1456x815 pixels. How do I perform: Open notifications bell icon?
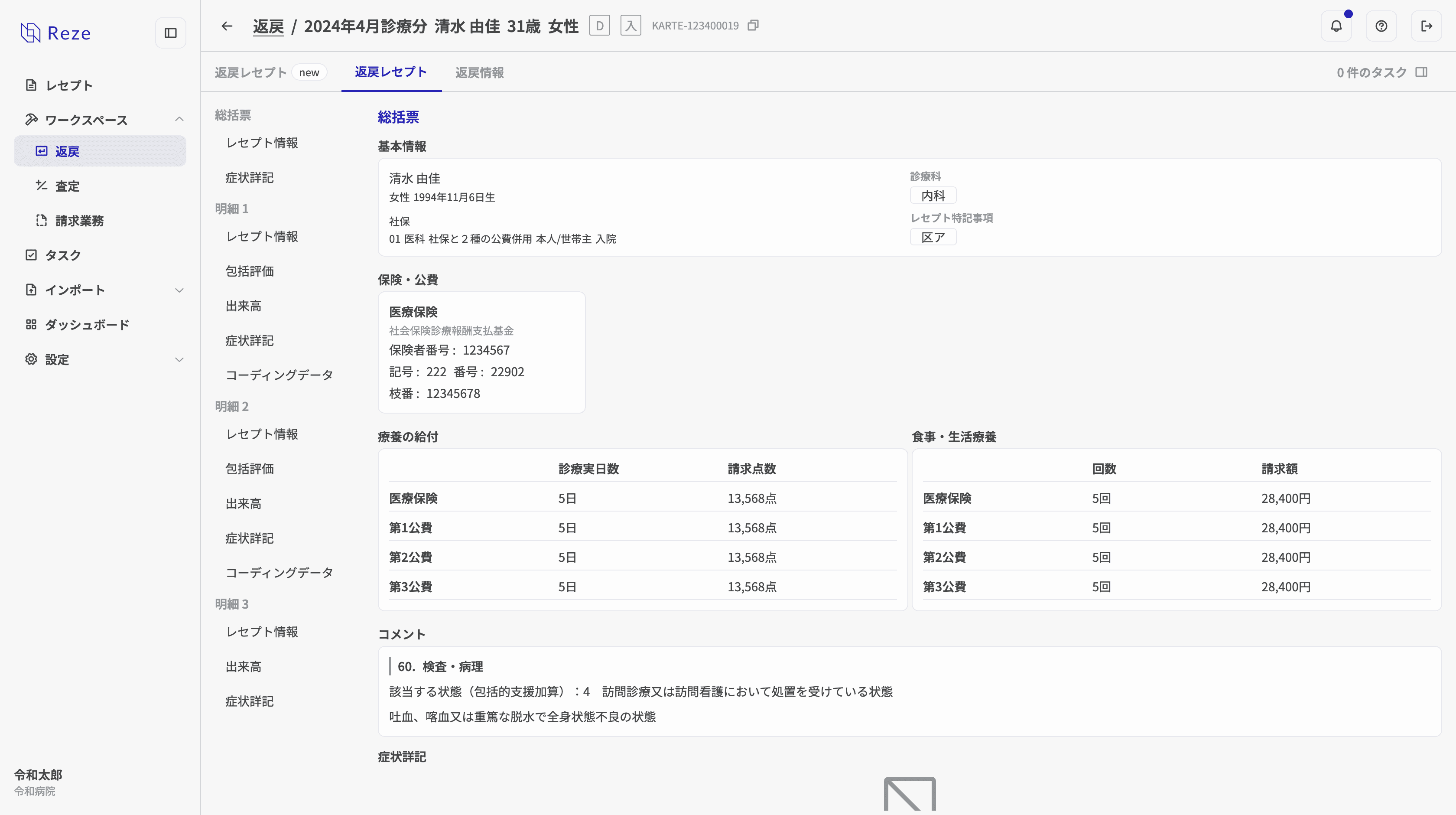point(1336,26)
